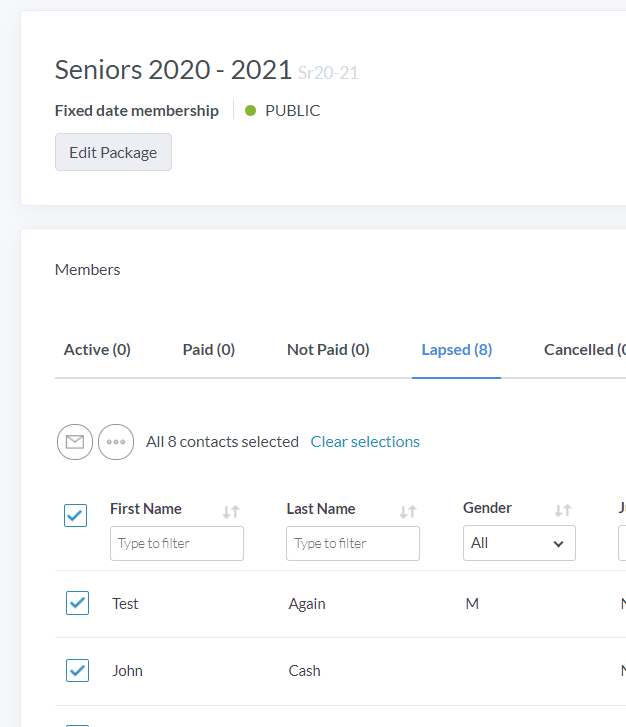The image size is (626, 727).
Task: Sort by Last Name arrows icon
Action: click(x=408, y=511)
